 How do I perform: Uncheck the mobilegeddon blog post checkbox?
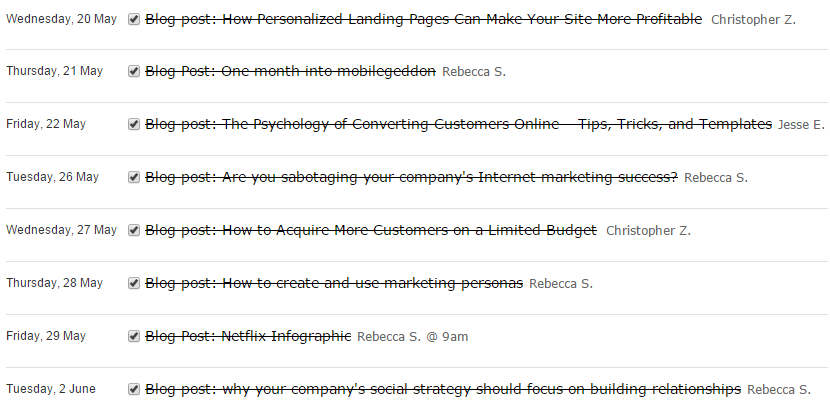click(x=134, y=71)
